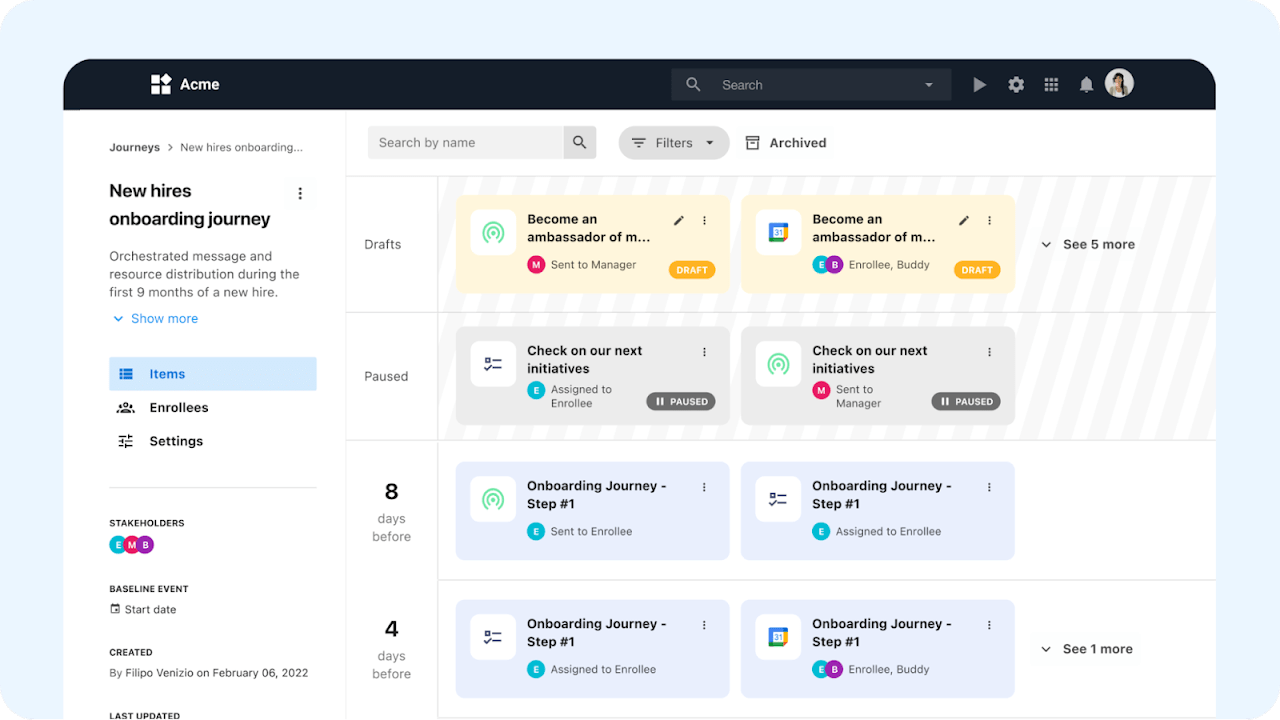Click PAUSED badge on Assigned to Enrollee card
Screen dimensions: 1280x720
click(681, 402)
